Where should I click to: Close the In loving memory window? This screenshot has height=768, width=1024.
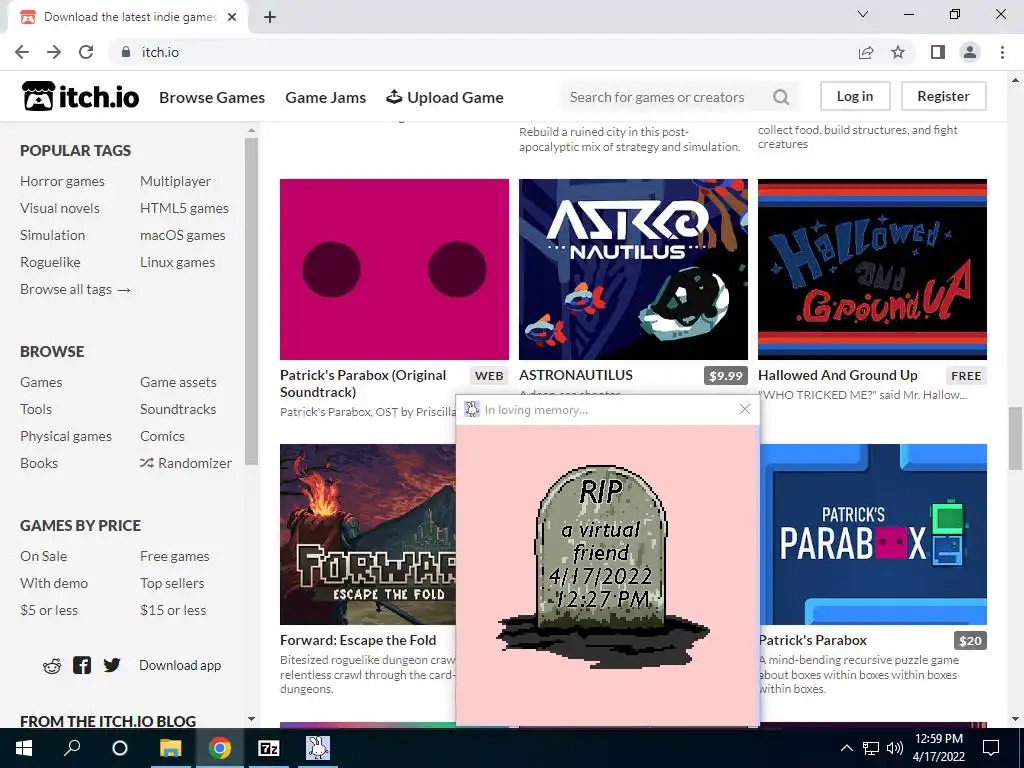(x=744, y=409)
